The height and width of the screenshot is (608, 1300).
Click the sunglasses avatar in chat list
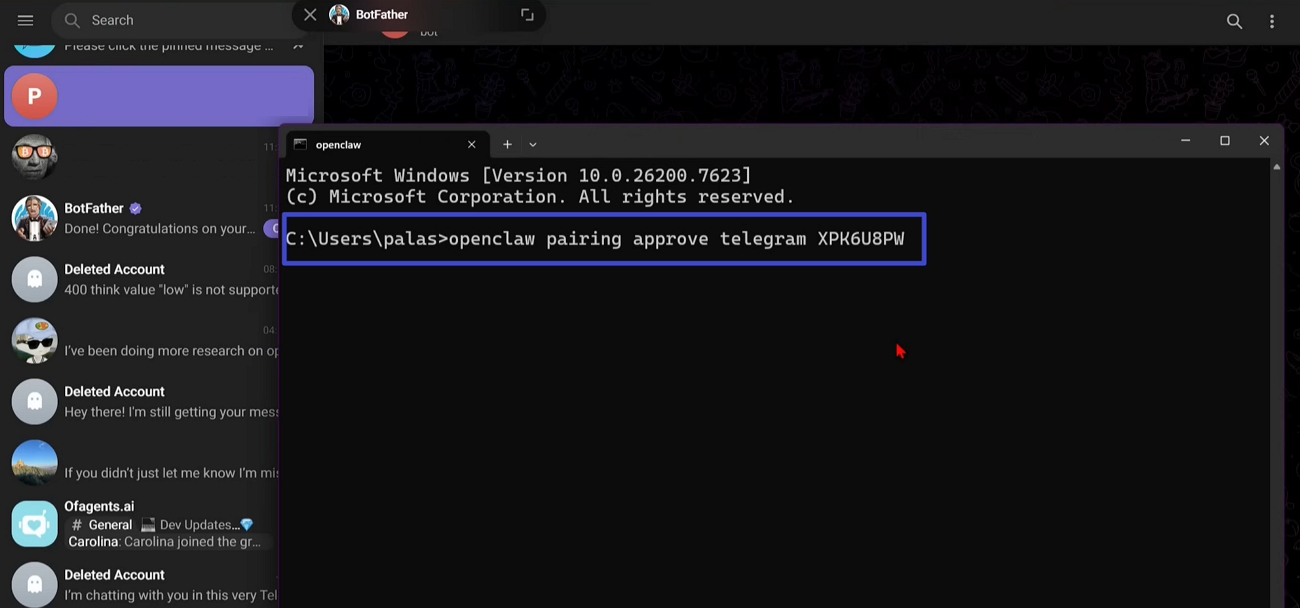(x=34, y=340)
